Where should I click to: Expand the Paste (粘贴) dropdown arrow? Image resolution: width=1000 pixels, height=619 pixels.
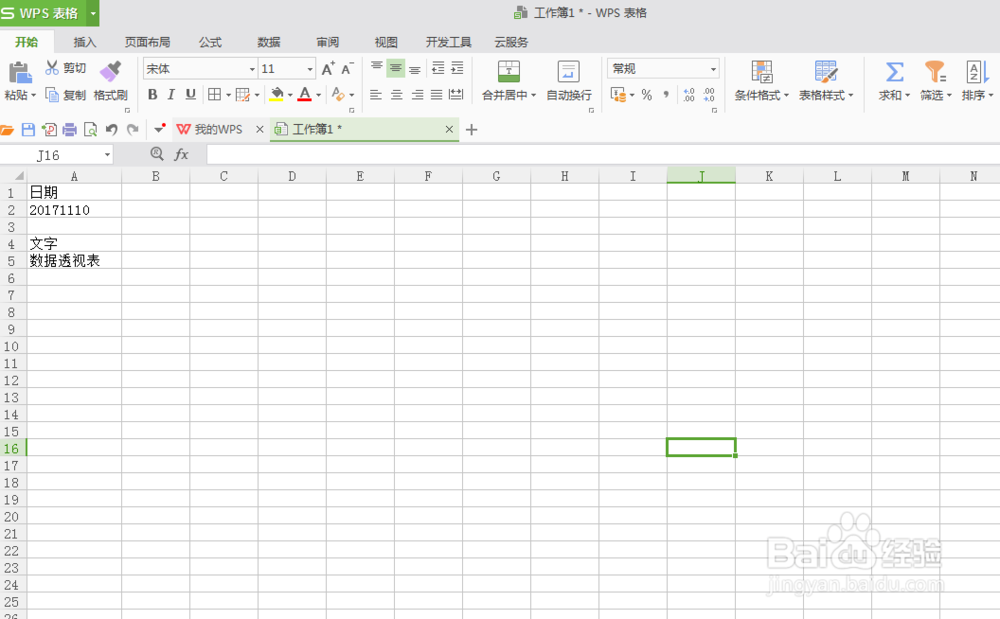[x=33, y=96]
